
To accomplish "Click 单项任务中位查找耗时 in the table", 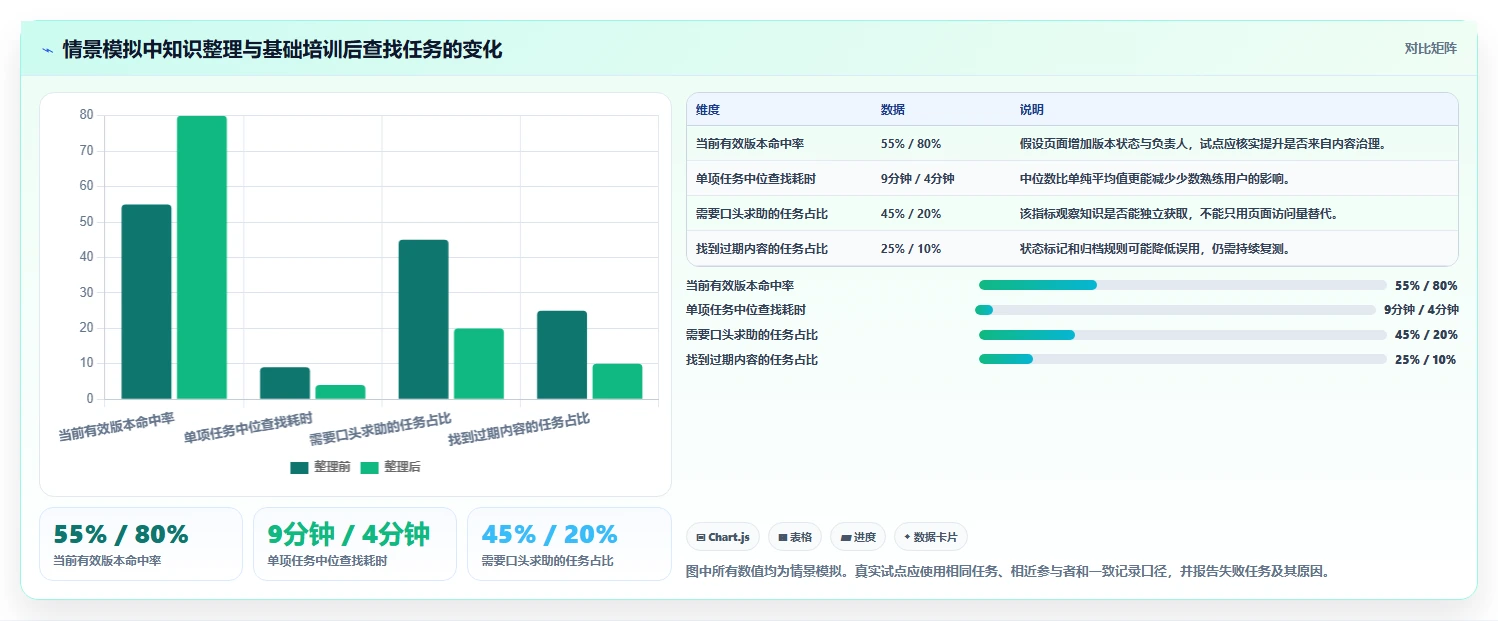I will click(756, 179).
